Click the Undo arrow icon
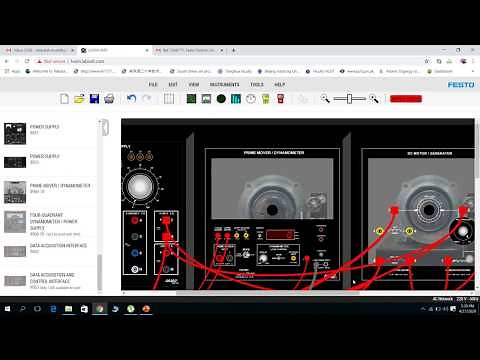The image size is (480, 360). tap(132, 99)
